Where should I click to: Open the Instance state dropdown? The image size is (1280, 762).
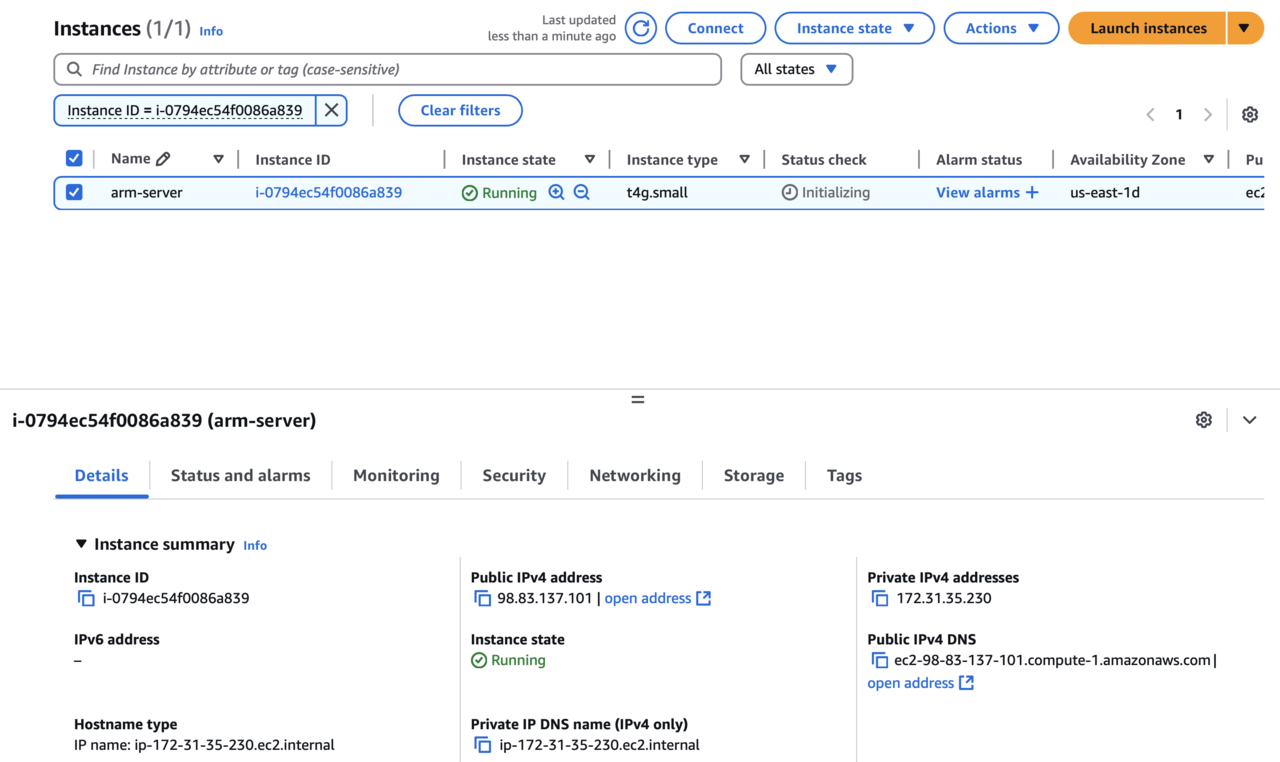pyautogui.click(x=854, y=28)
